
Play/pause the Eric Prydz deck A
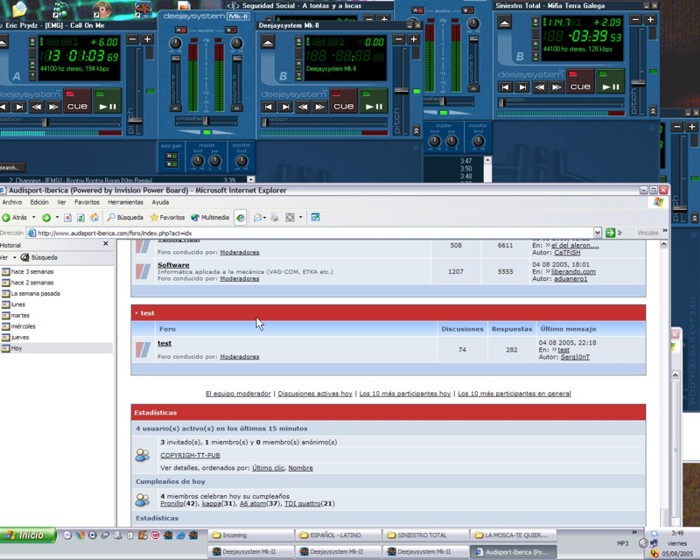pos(108,101)
